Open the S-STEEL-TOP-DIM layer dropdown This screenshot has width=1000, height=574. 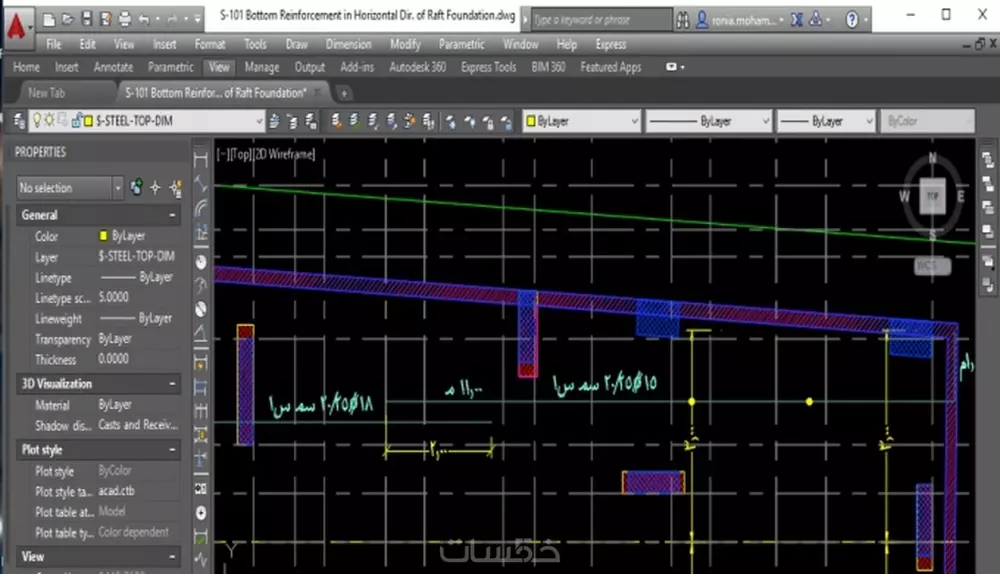[258, 121]
